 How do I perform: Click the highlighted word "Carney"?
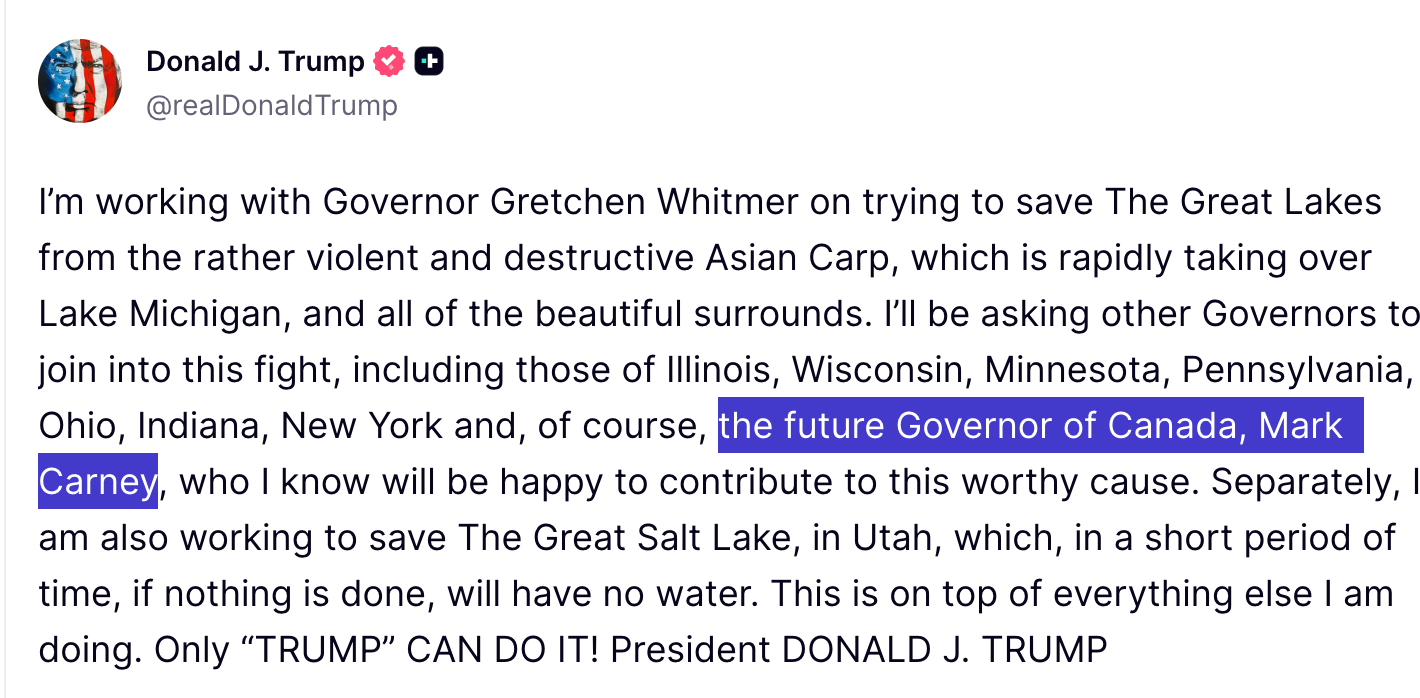[x=97, y=483]
